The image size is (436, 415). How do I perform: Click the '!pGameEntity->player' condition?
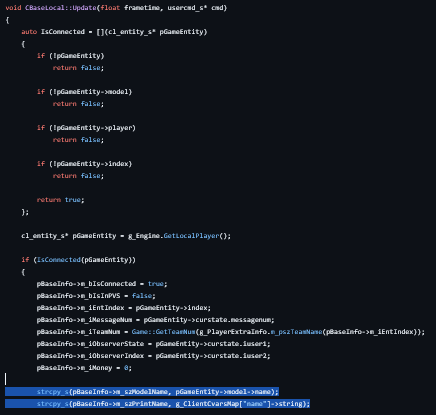92,128
